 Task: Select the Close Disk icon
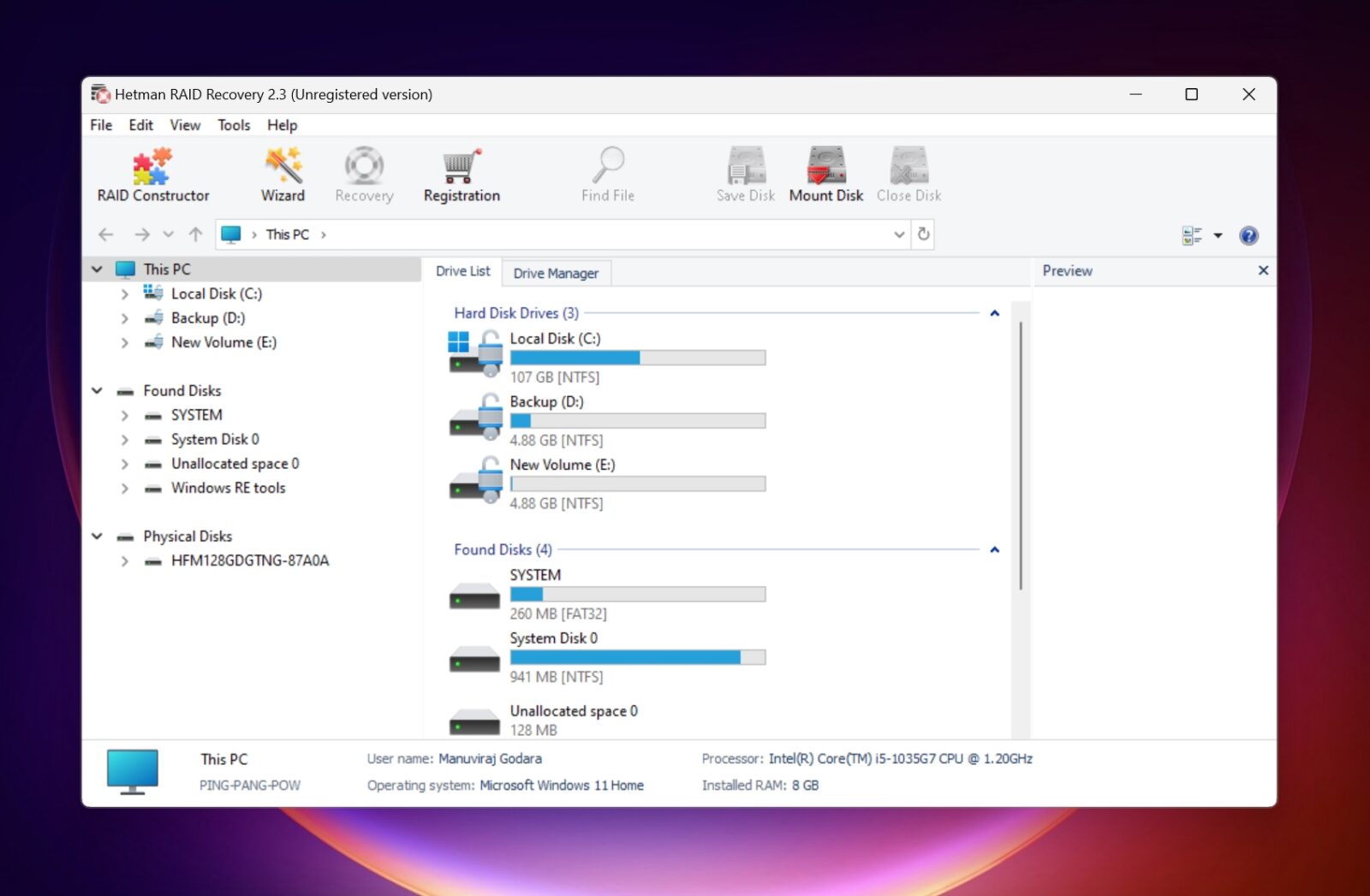coord(908,174)
